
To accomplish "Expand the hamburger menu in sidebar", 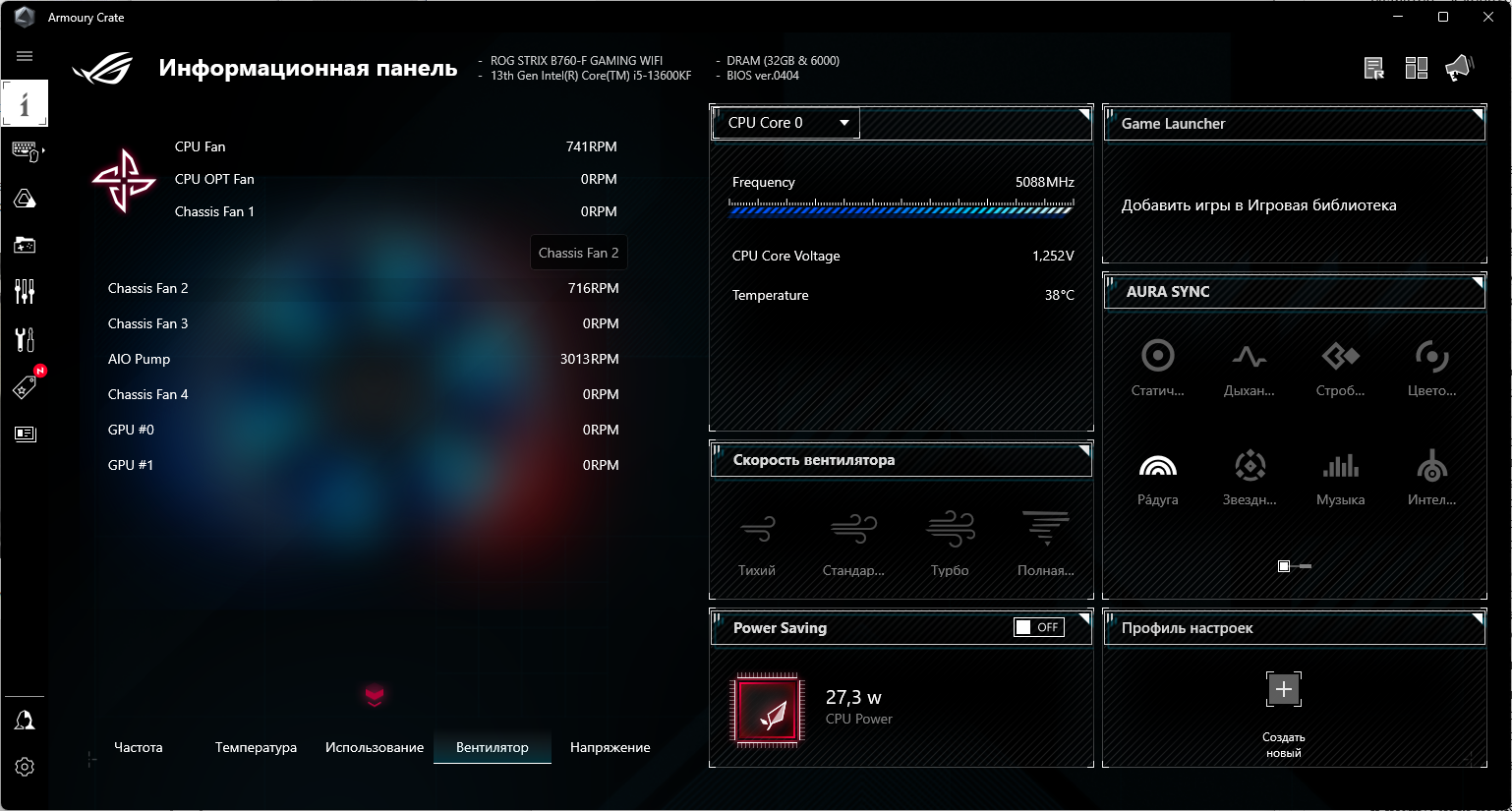I will 25,56.
